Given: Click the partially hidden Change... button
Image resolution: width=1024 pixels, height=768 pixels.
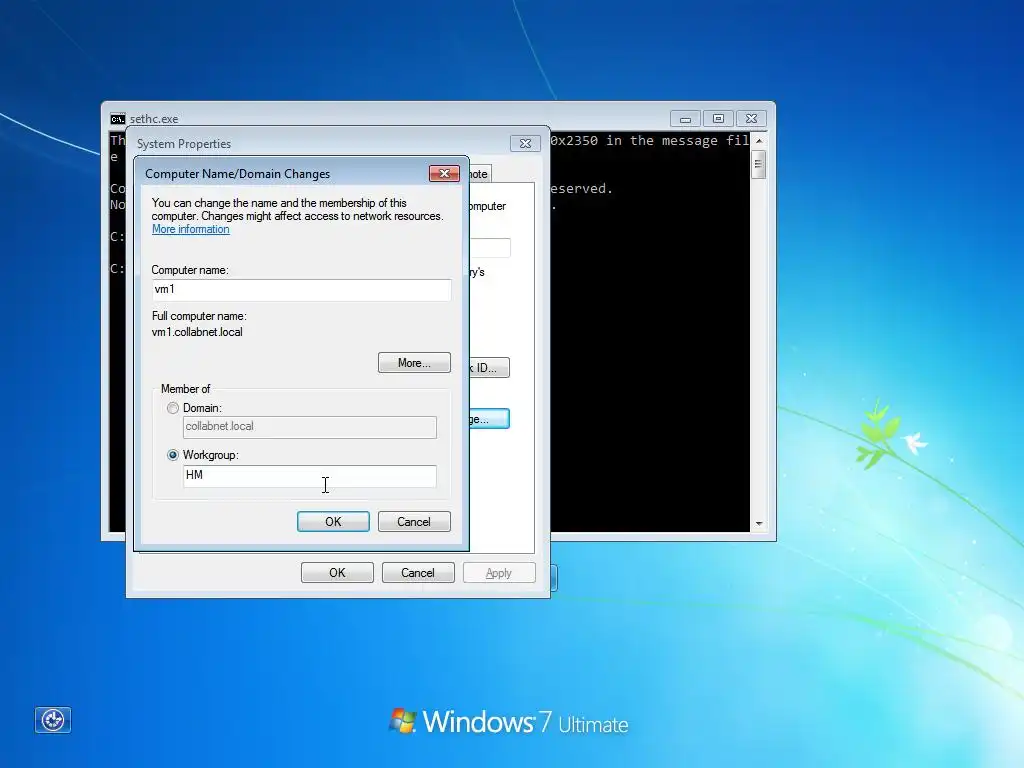Looking at the screenshot, I should (489, 419).
